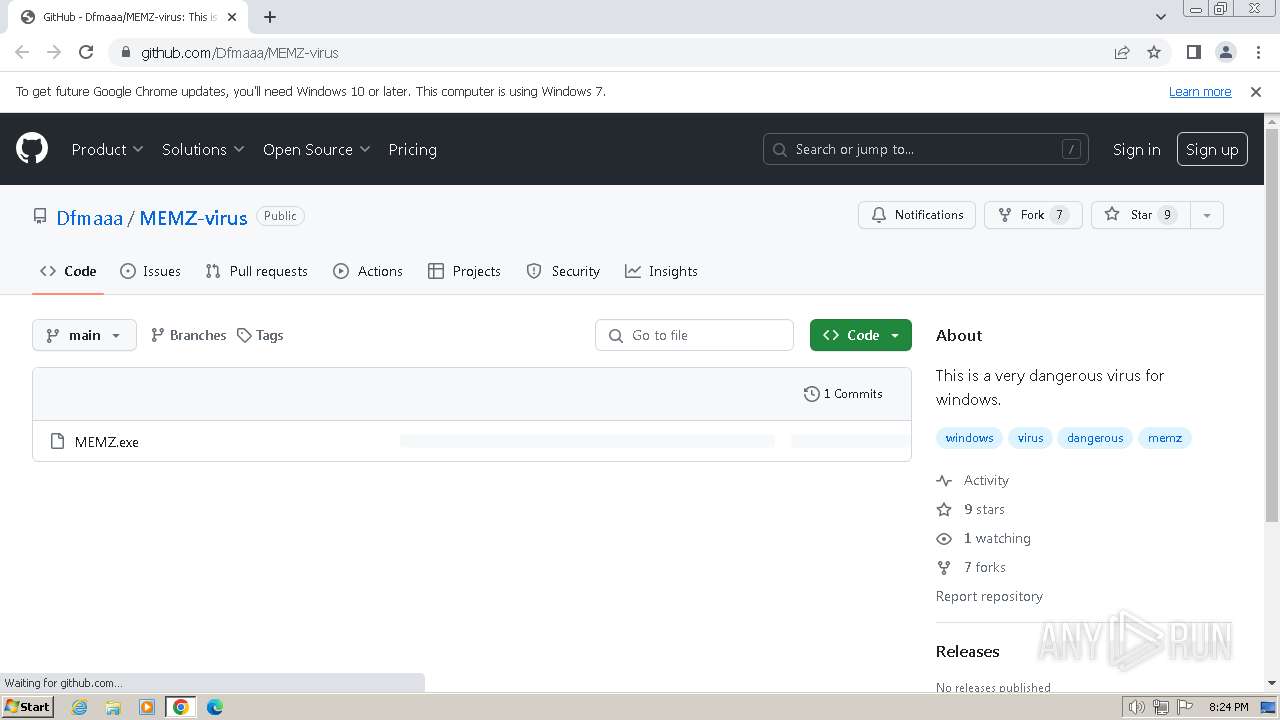The width and height of the screenshot is (1280, 720).
Task: View site information lock icon
Action: pyautogui.click(x=125, y=52)
